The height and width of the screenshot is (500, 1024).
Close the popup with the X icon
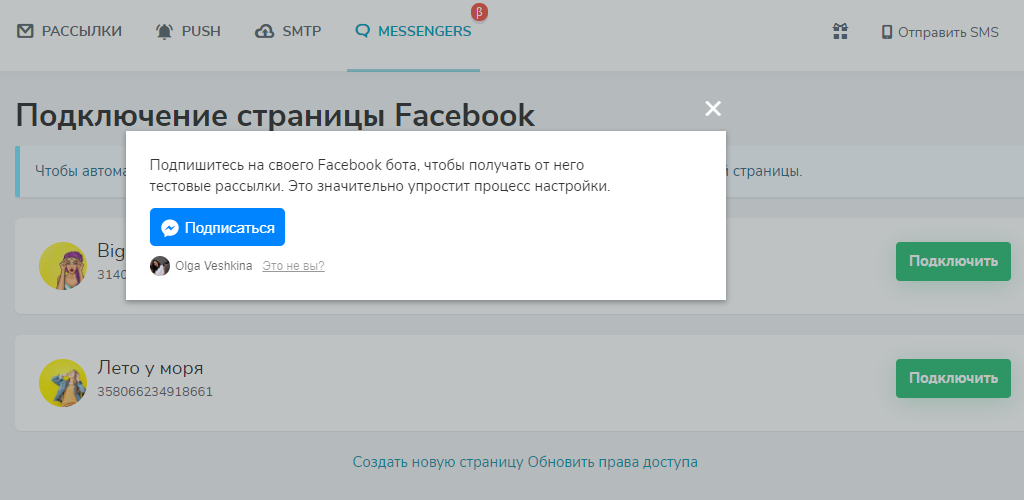[712, 109]
